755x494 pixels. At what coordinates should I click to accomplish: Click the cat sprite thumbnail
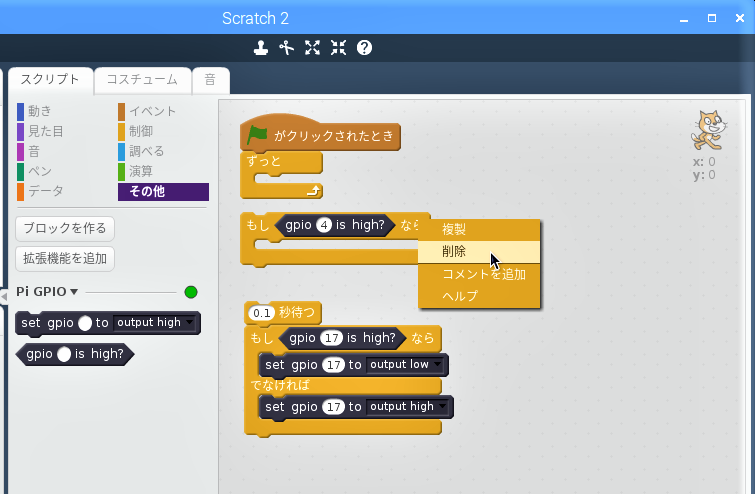(707, 130)
